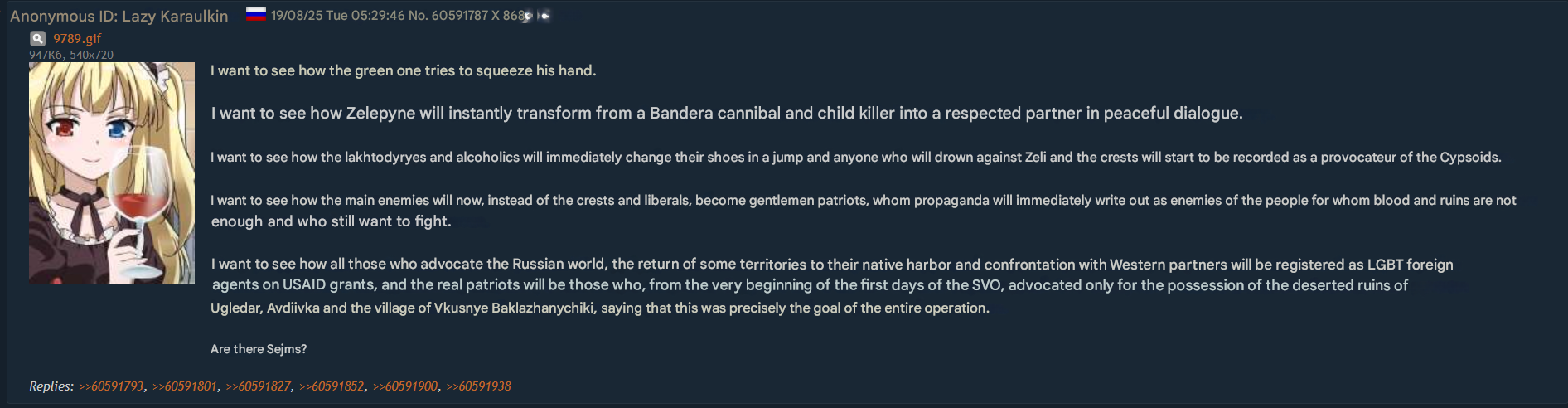Go to reply >>60591827
This screenshot has height=408, width=1568.
[259, 386]
